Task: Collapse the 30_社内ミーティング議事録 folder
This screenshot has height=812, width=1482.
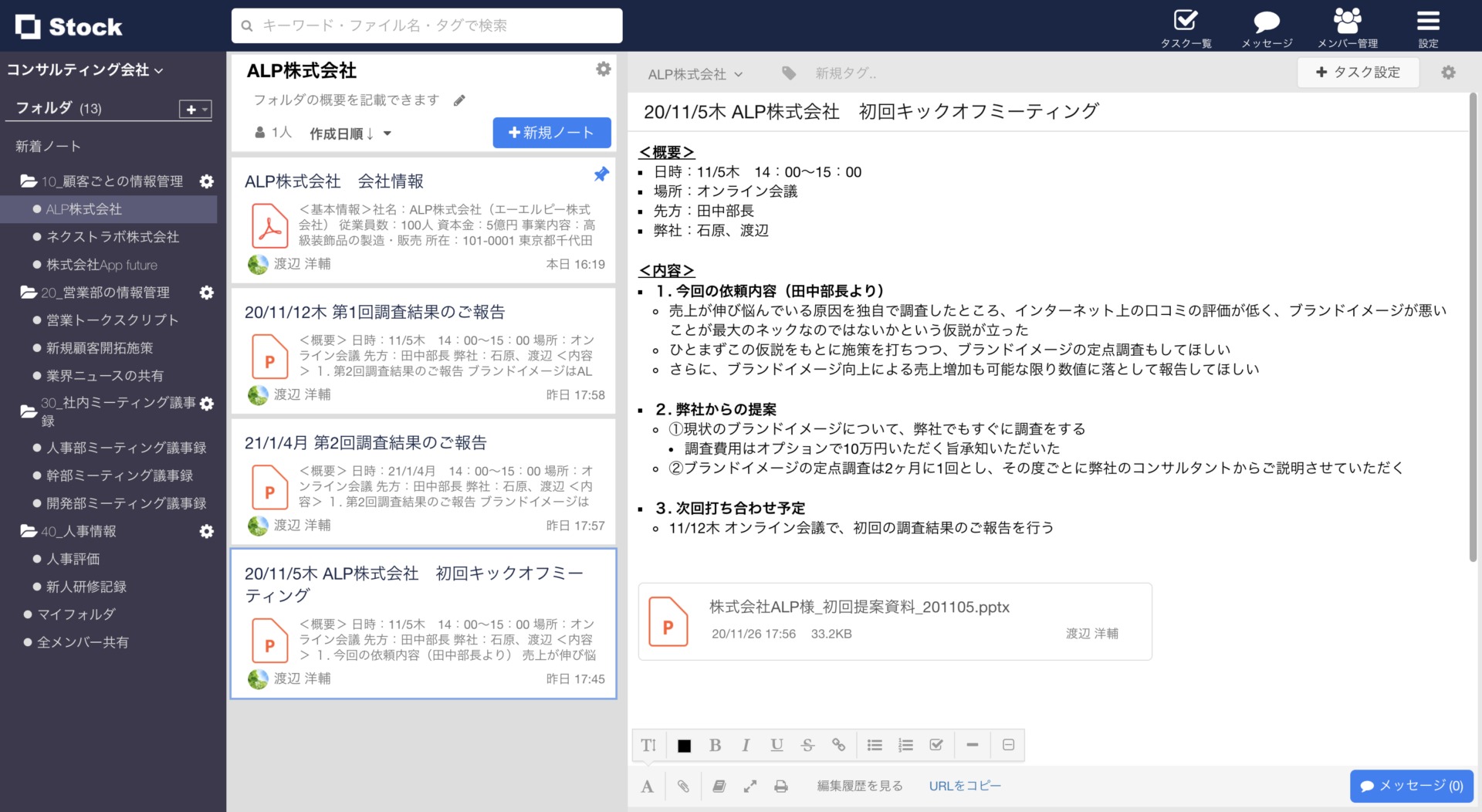Action: (29, 411)
